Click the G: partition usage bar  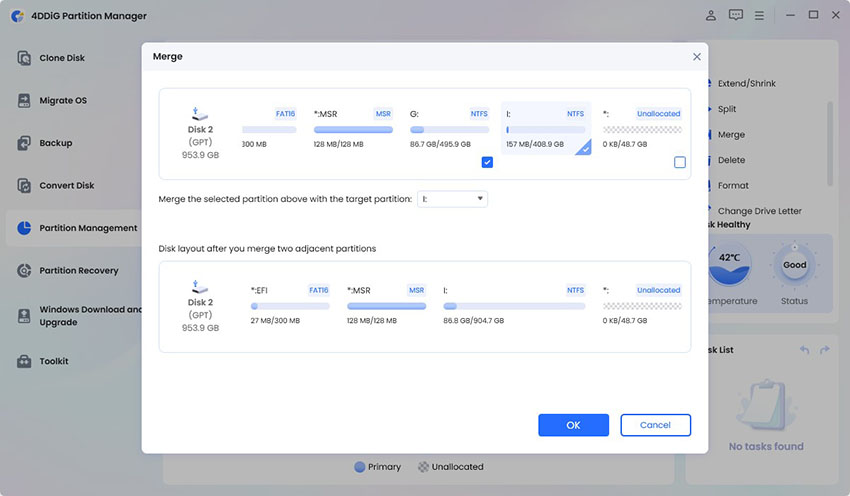[x=449, y=130]
